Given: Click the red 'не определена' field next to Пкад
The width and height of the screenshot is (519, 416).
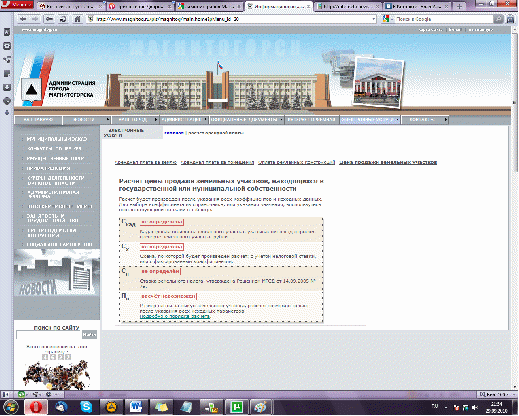Looking at the screenshot, I should click(x=162, y=222).
